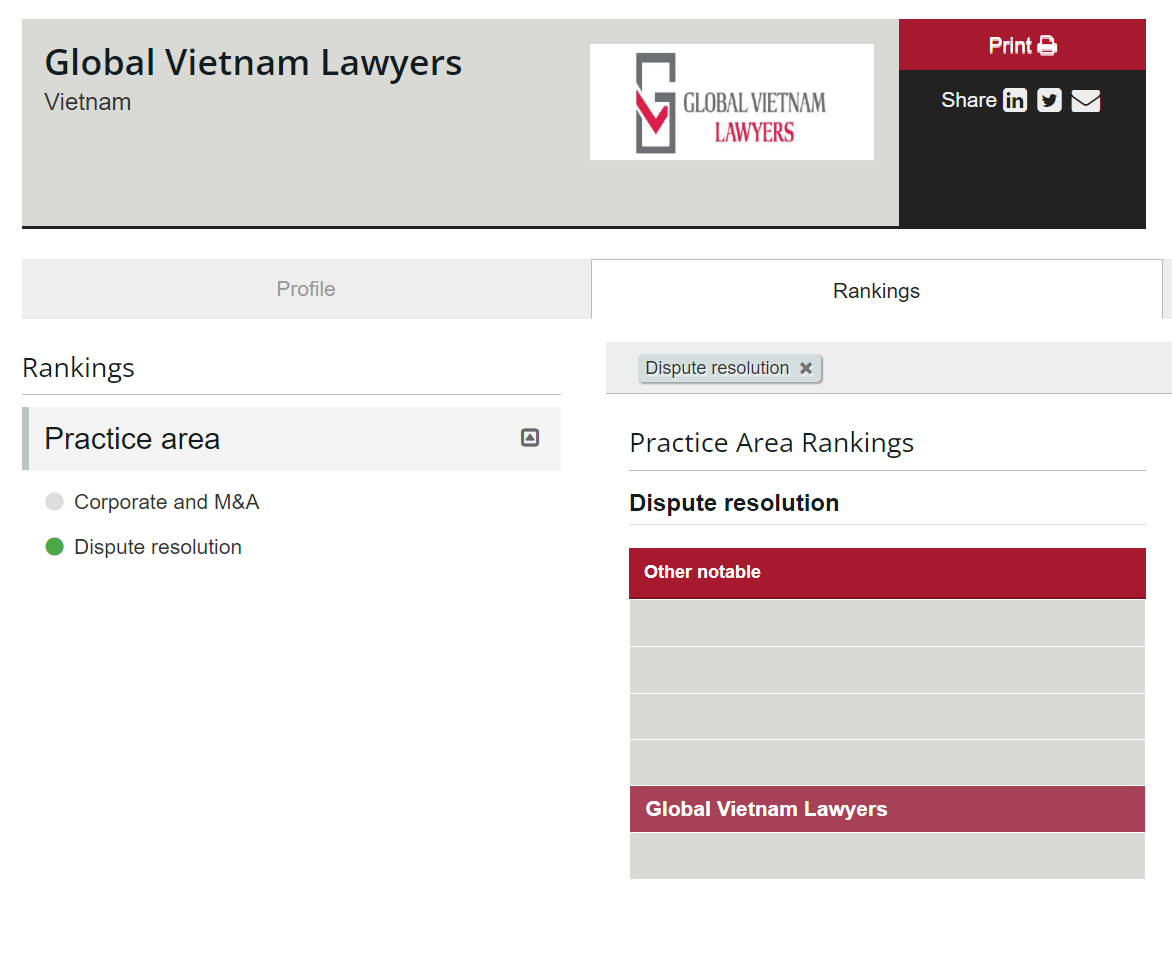Screen dimensions: 1172x964
Task: Click the Global Vietnam Lawyers page title
Action: [x=253, y=62]
